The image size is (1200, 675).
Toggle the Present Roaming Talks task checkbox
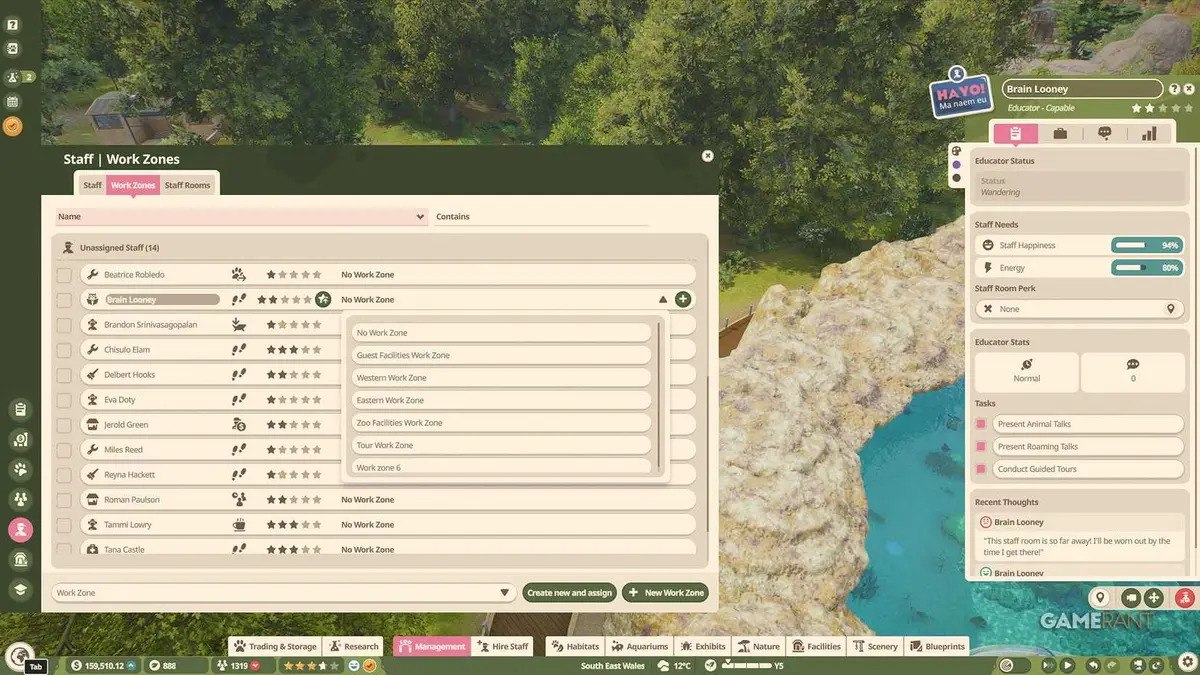click(981, 446)
